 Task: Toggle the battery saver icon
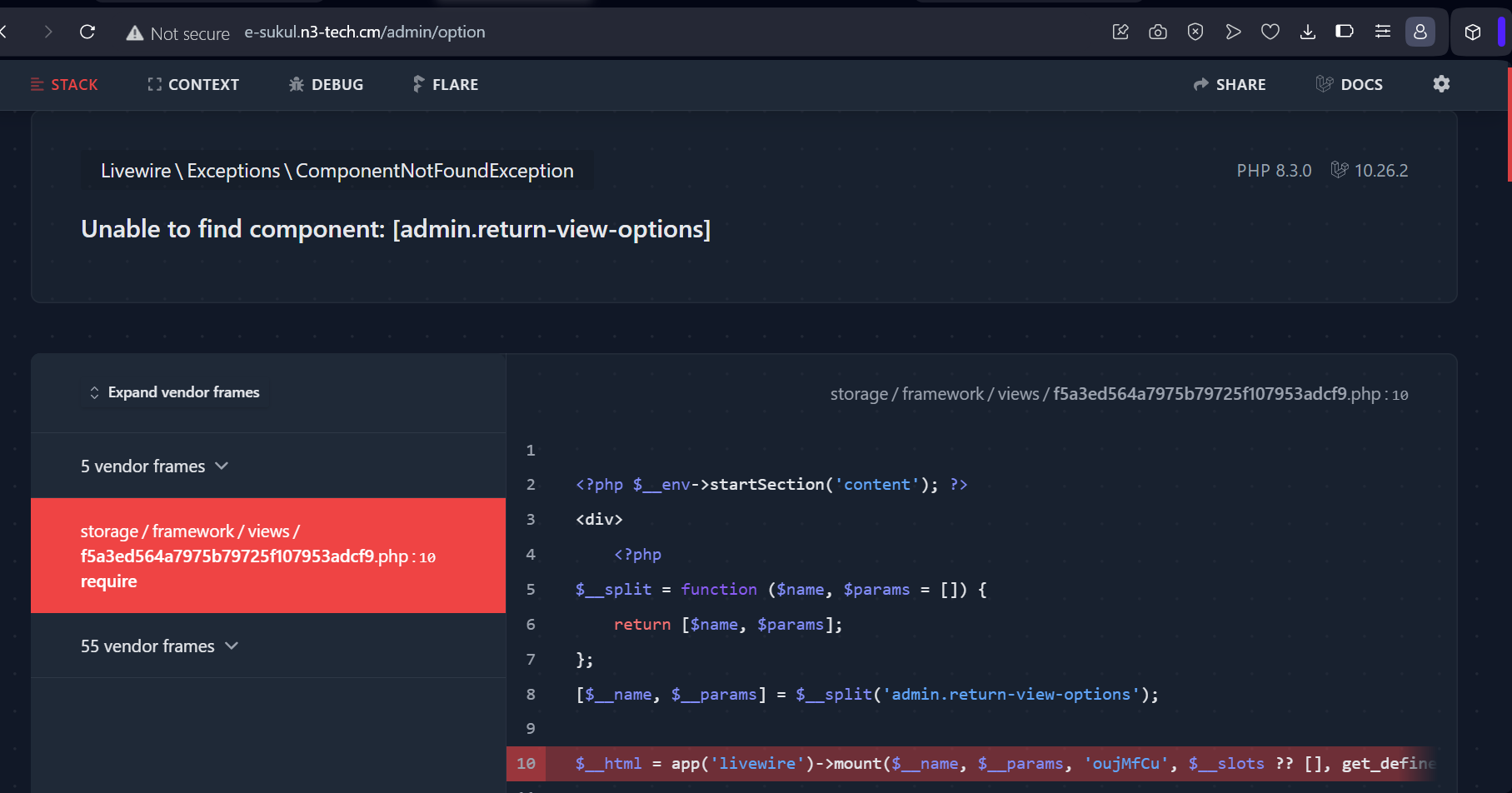pos(1344,32)
